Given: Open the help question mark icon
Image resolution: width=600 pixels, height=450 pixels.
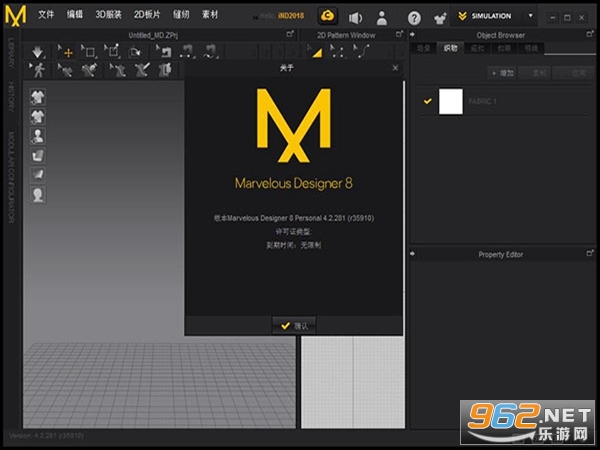Looking at the screenshot, I should pyautogui.click(x=414, y=18).
